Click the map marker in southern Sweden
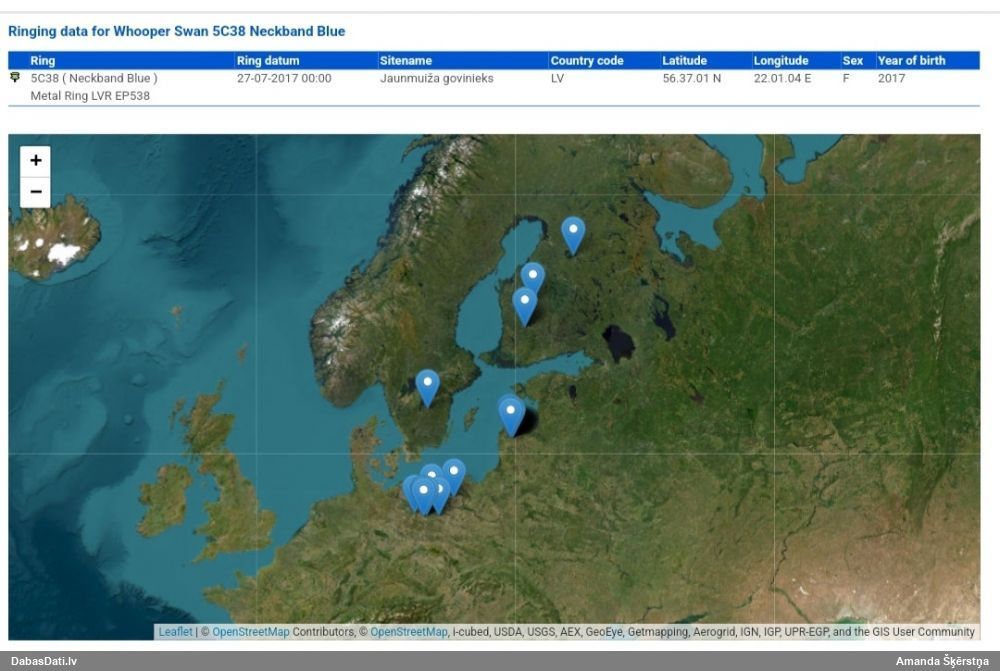This screenshot has height=671, width=1000. point(427,386)
